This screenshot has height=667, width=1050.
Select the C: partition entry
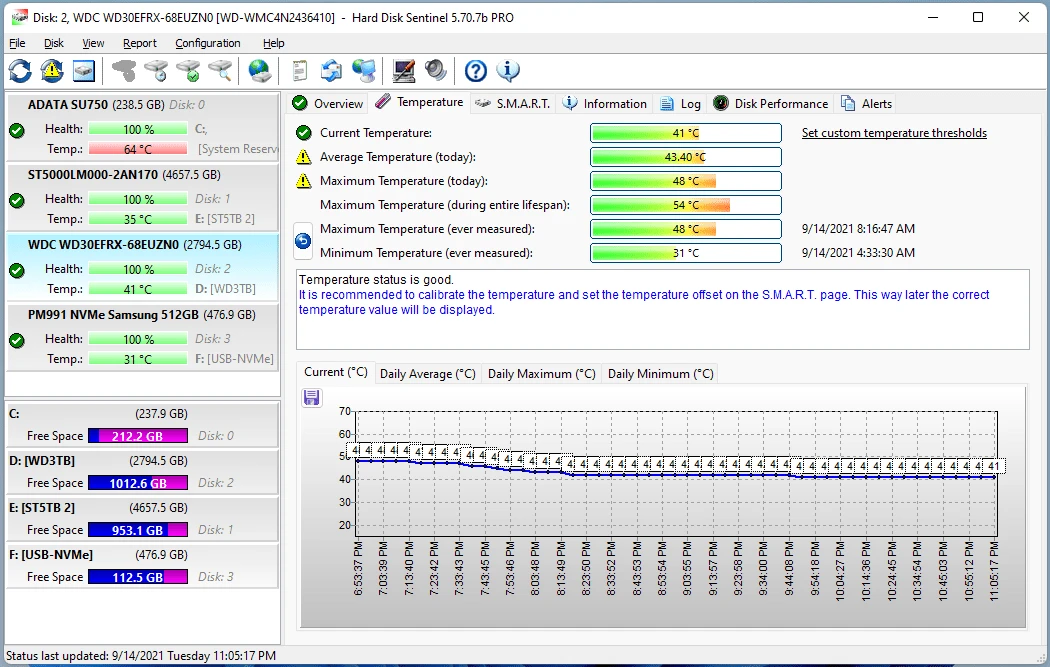(x=143, y=425)
